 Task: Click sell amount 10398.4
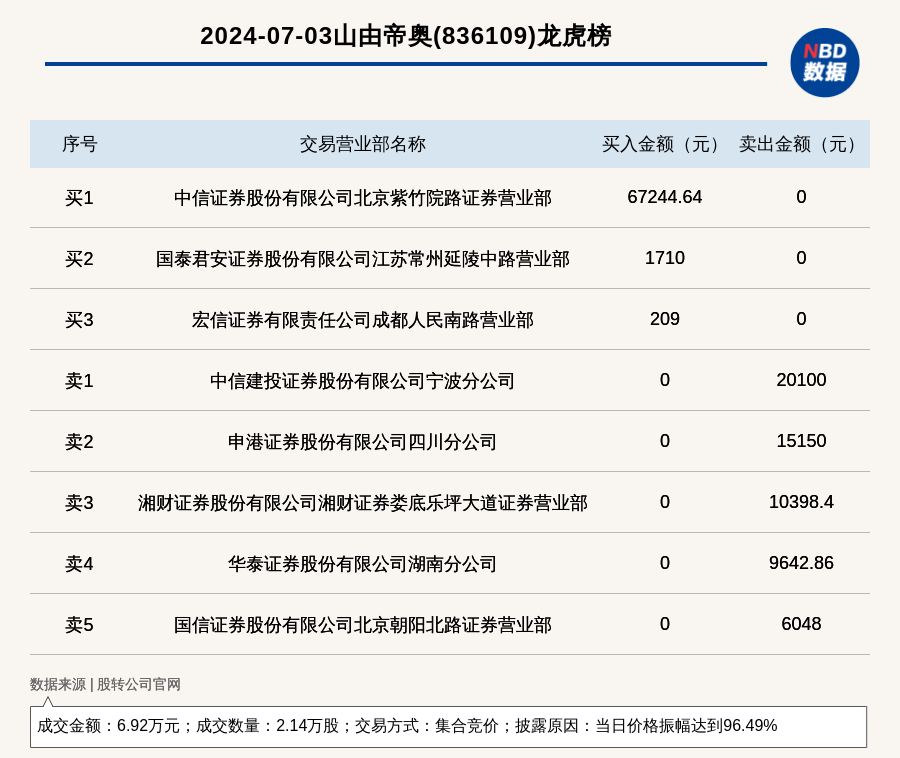[x=801, y=502]
